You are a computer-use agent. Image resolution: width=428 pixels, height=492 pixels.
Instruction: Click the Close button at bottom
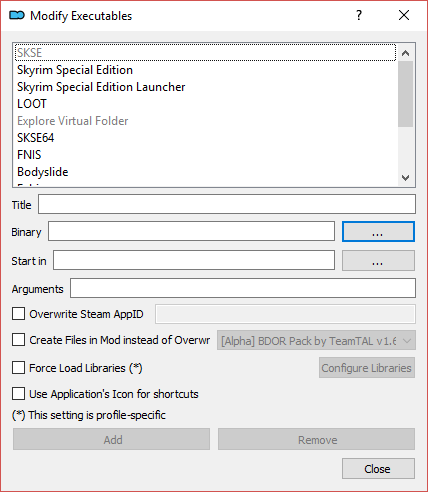[378, 469]
